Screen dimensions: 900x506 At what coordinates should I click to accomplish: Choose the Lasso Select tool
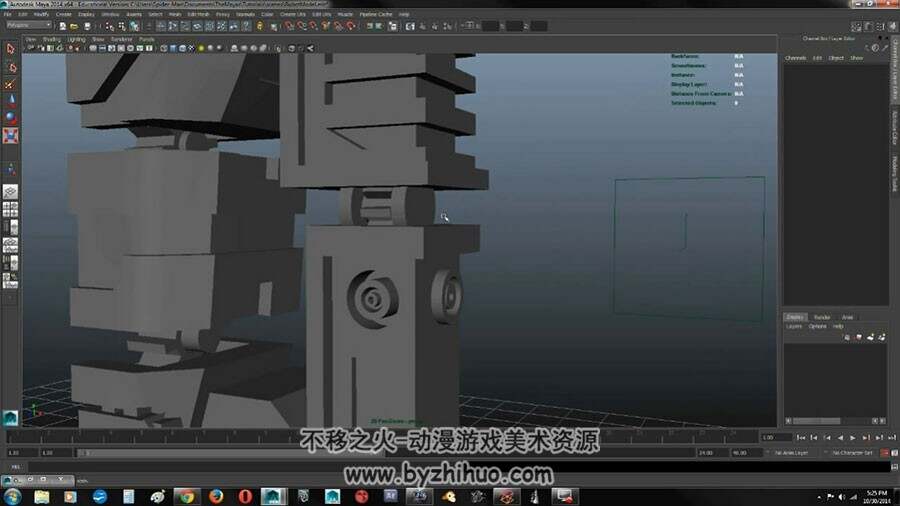tap(10, 67)
